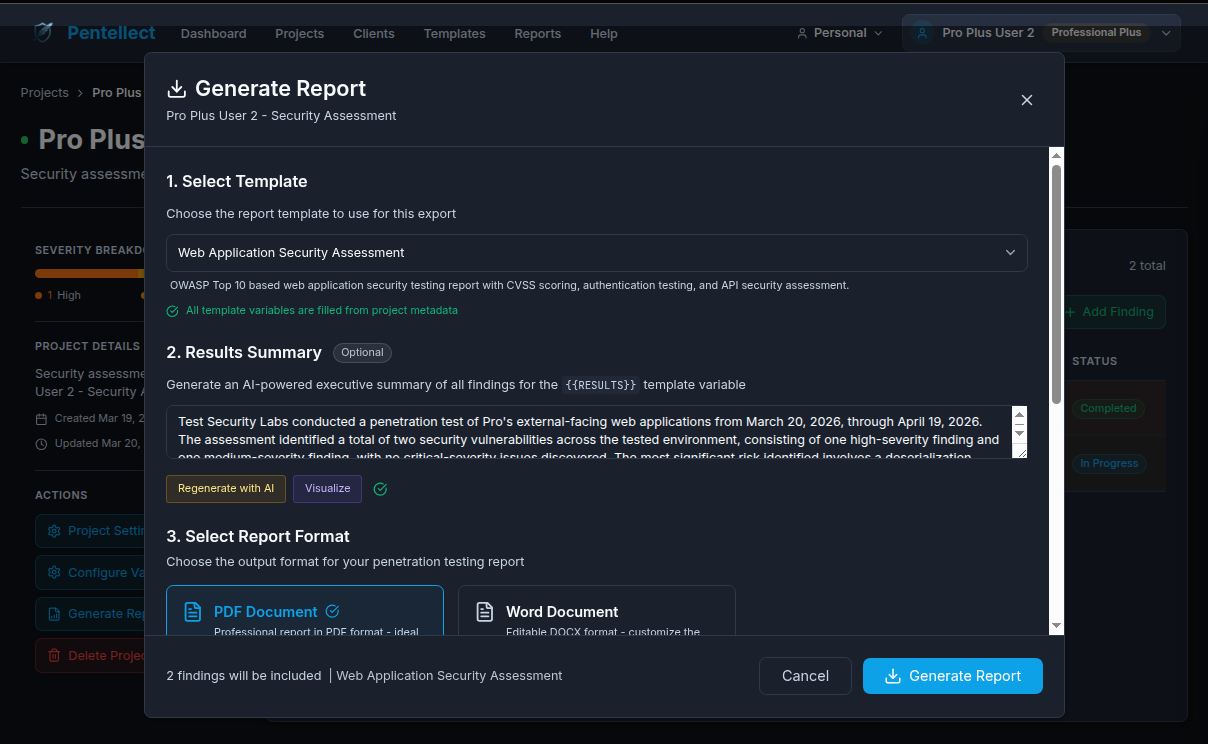The image size is (1208, 744).
Task: Click the Generate Report download button
Action: point(953,676)
